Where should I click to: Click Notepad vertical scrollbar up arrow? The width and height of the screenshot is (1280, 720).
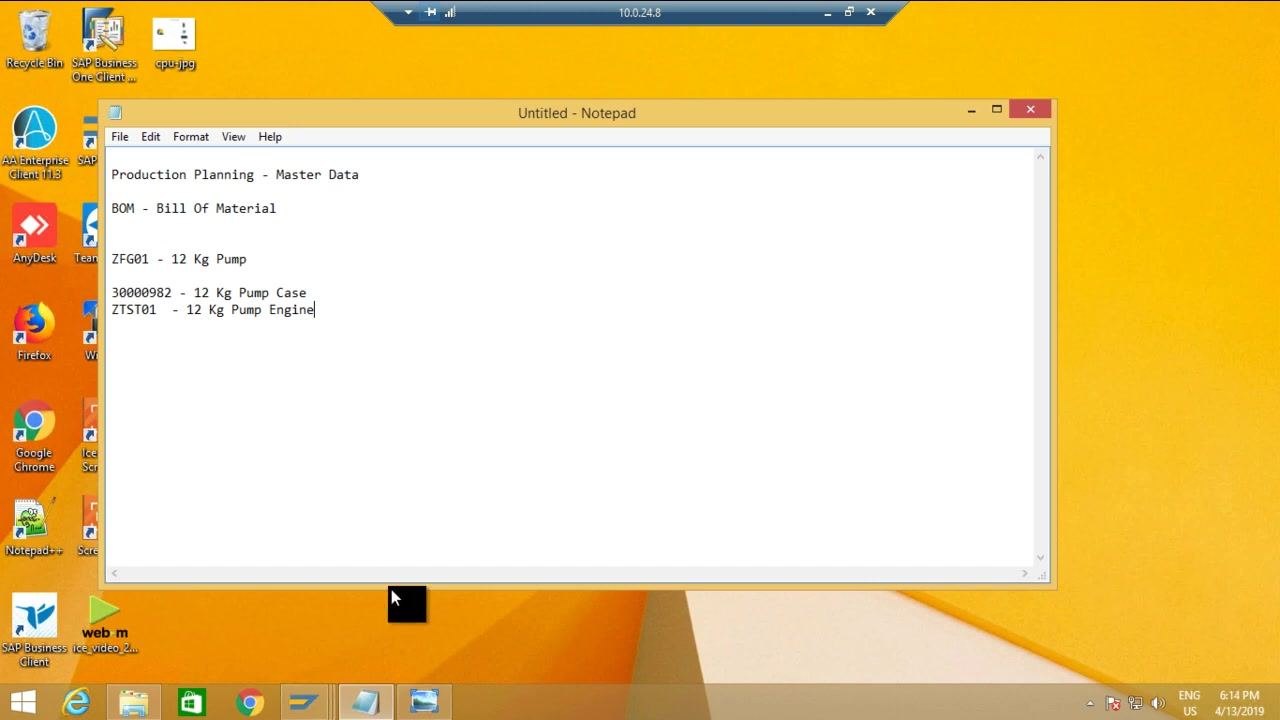1041,157
